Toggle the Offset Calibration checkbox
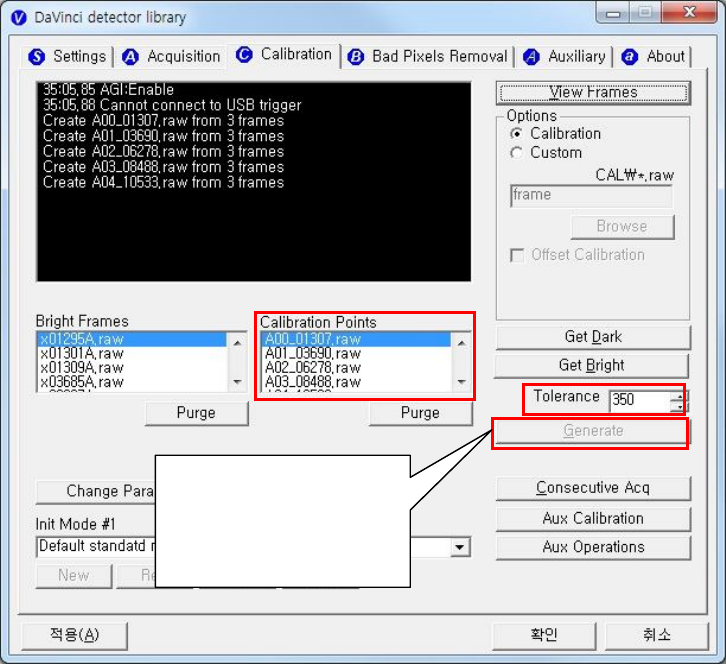 (517, 255)
